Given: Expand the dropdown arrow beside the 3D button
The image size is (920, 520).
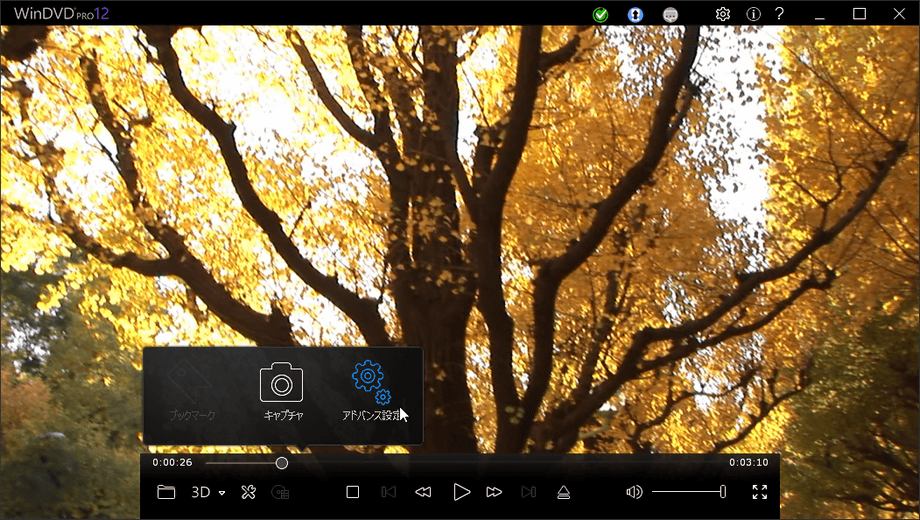Looking at the screenshot, I should click(222, 493).
